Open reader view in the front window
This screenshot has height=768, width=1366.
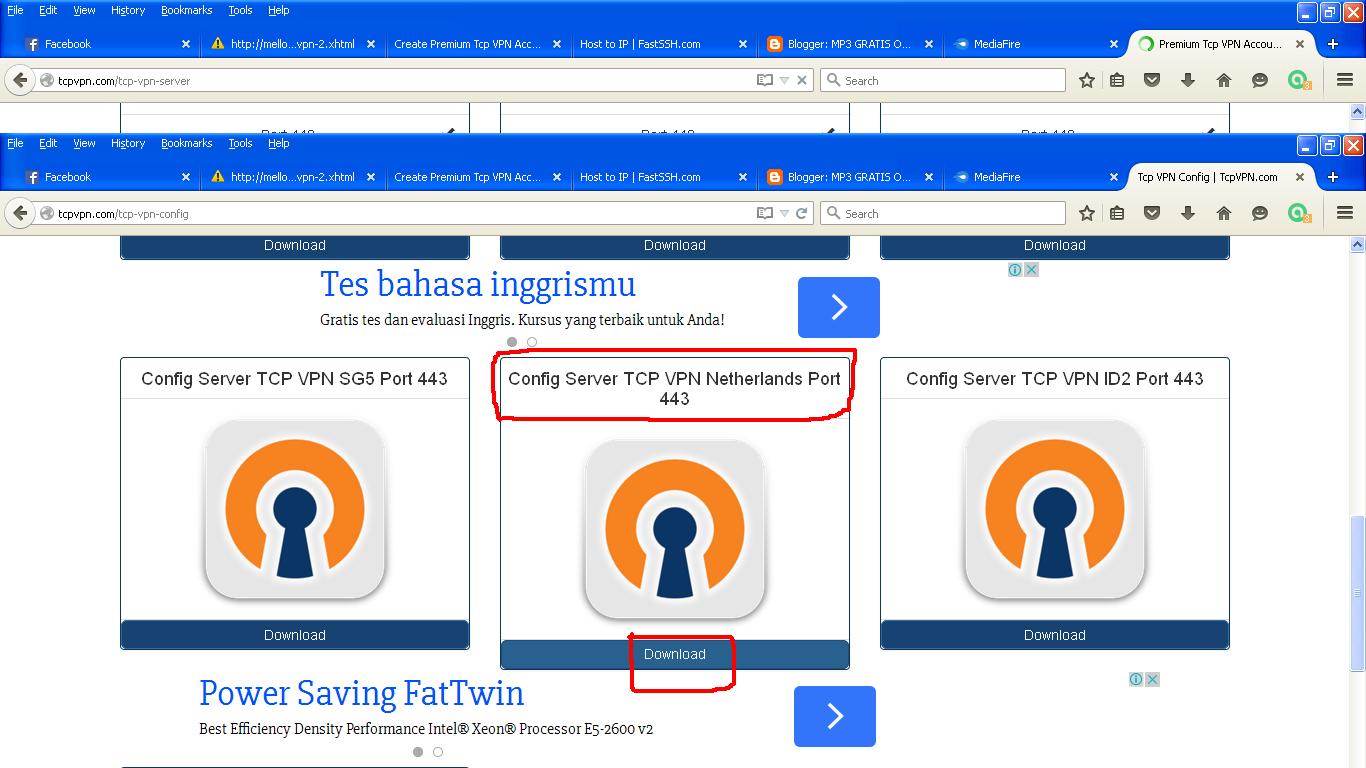(x=765, y=213)
